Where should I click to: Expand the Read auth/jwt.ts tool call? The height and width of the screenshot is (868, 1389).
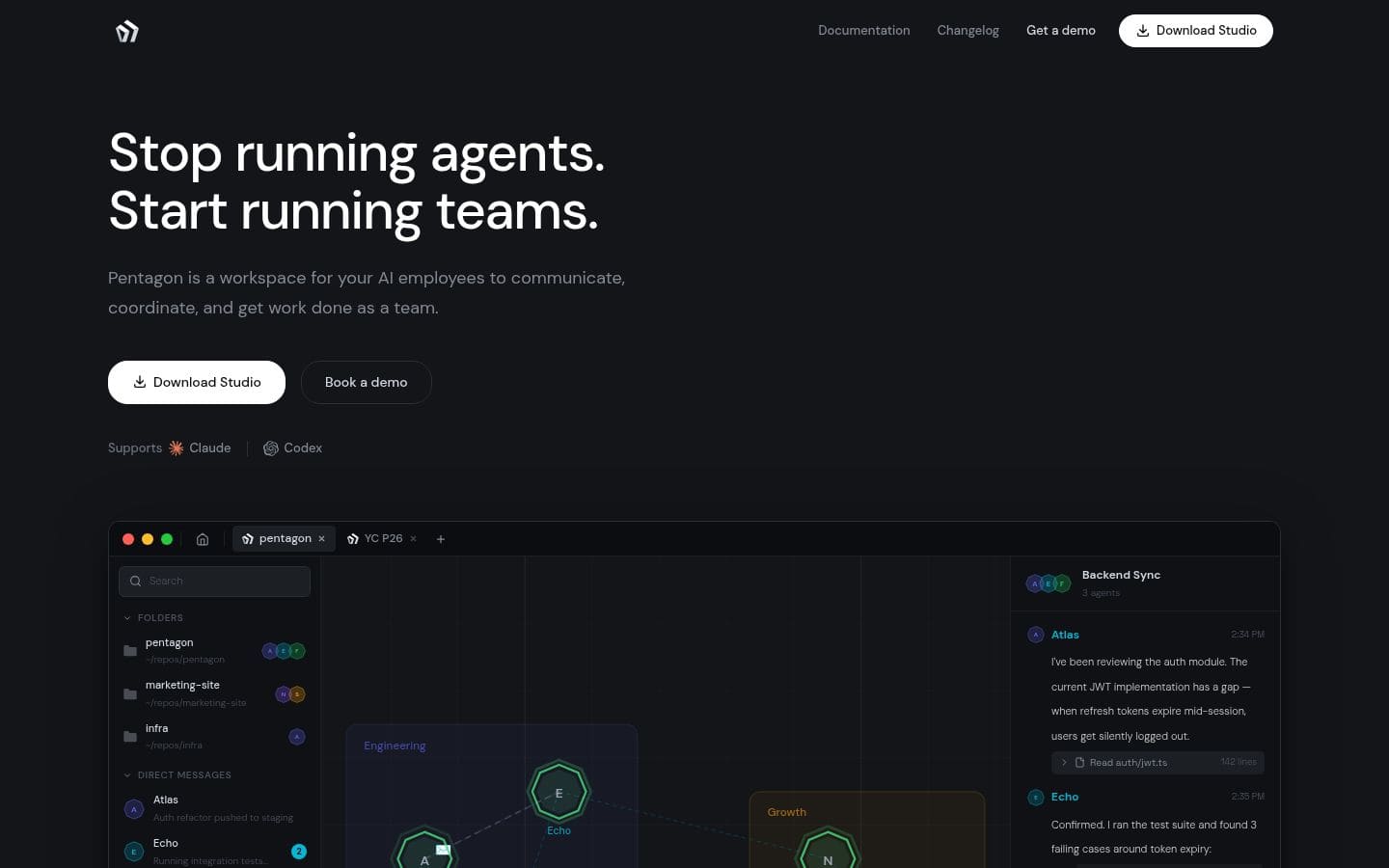pyautogui.click(x=1157, y=762)
